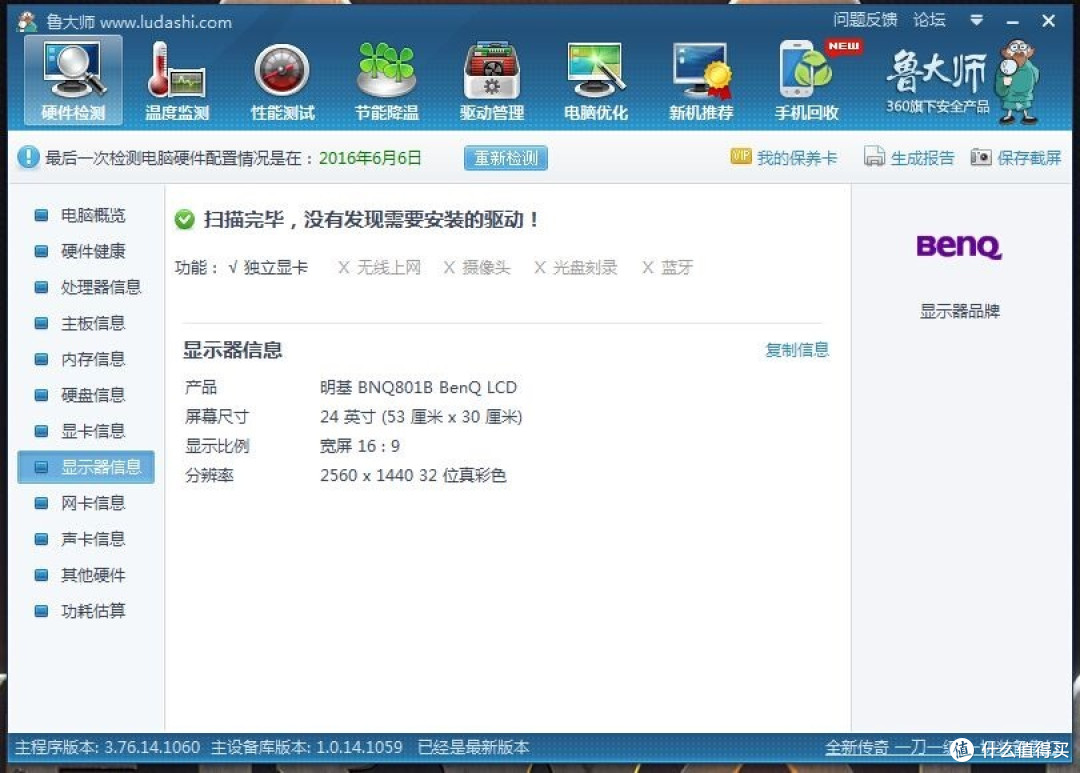1080x773 pixels.
Task: Click the 360旗下安全产品 tagline
Action: click(x=937, y=106)
